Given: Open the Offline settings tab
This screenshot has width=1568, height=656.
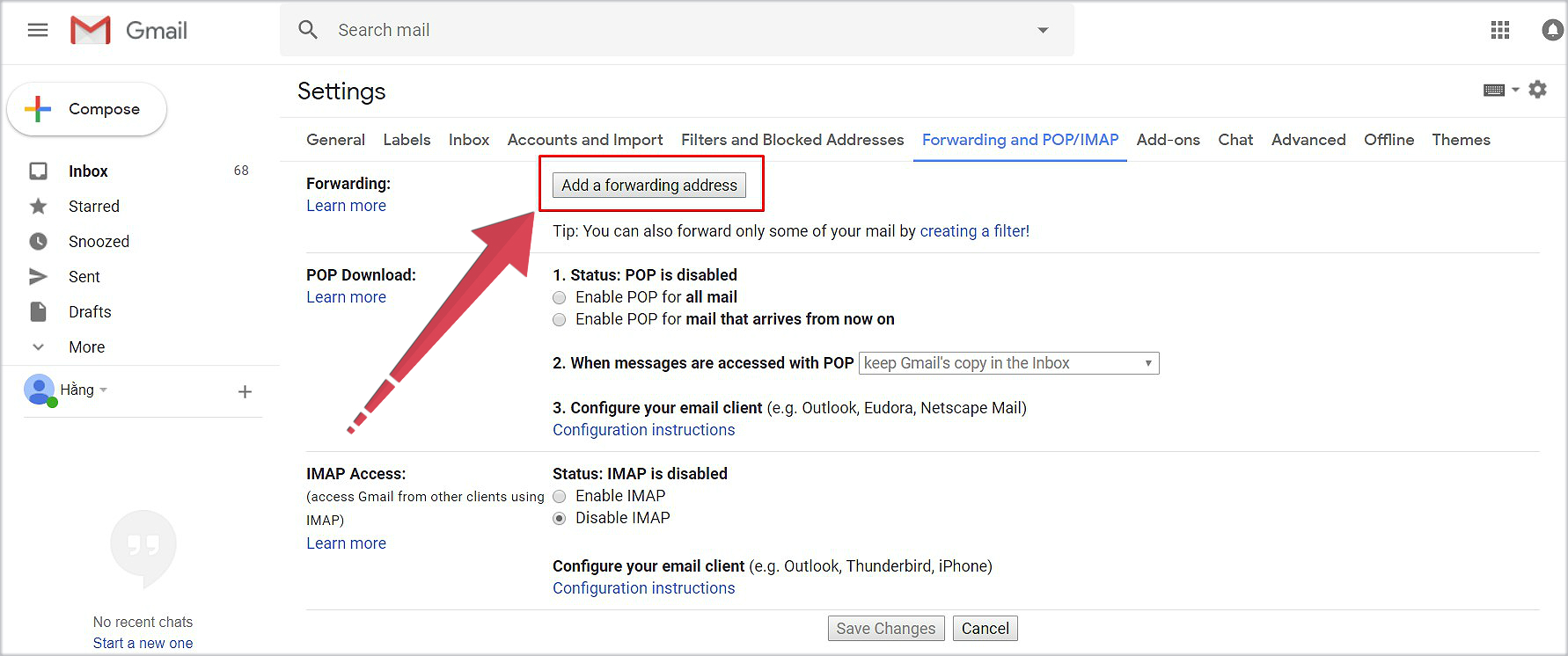Looking at the screenshot, I should (1388, 140).
